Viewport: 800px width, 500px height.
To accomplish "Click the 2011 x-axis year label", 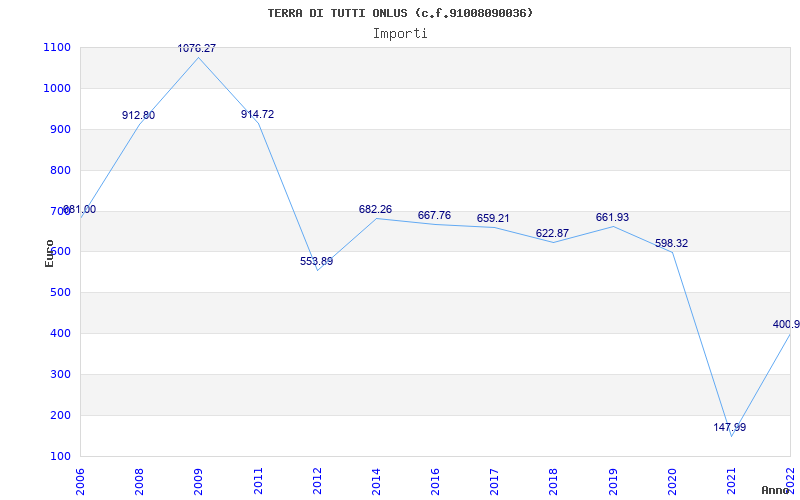I will point(258,481).
